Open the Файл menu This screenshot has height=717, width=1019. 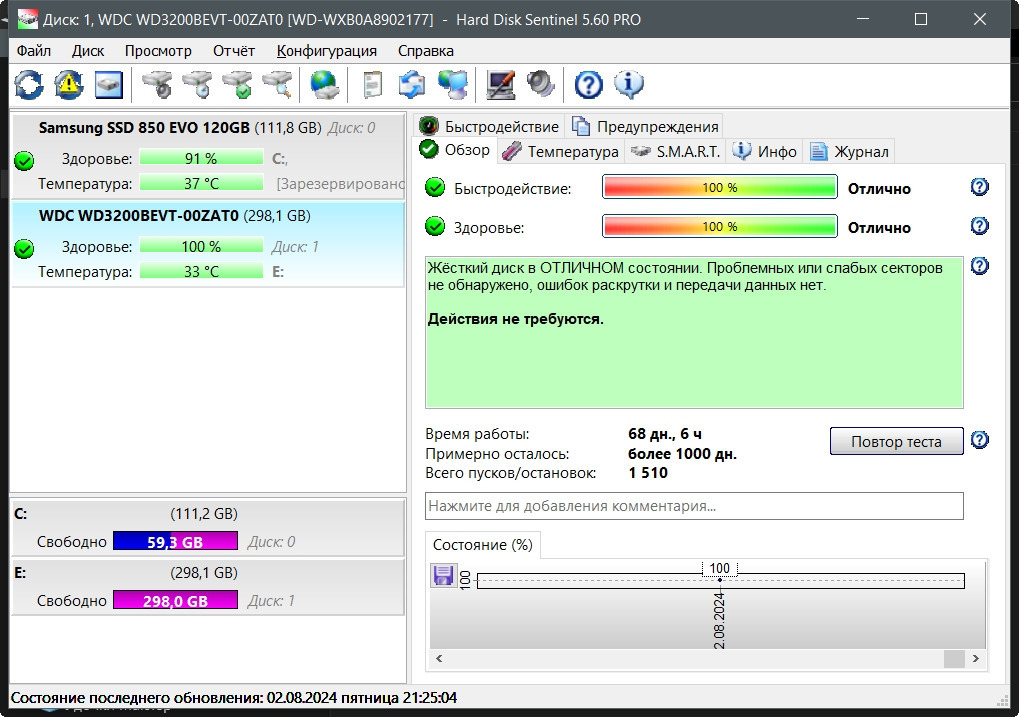point(34,50)
